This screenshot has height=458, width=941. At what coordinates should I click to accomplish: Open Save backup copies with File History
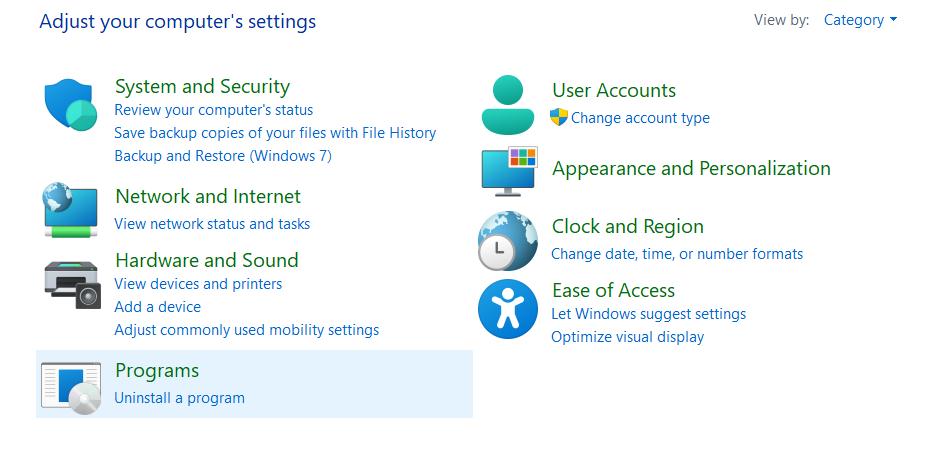coord(275,133)
